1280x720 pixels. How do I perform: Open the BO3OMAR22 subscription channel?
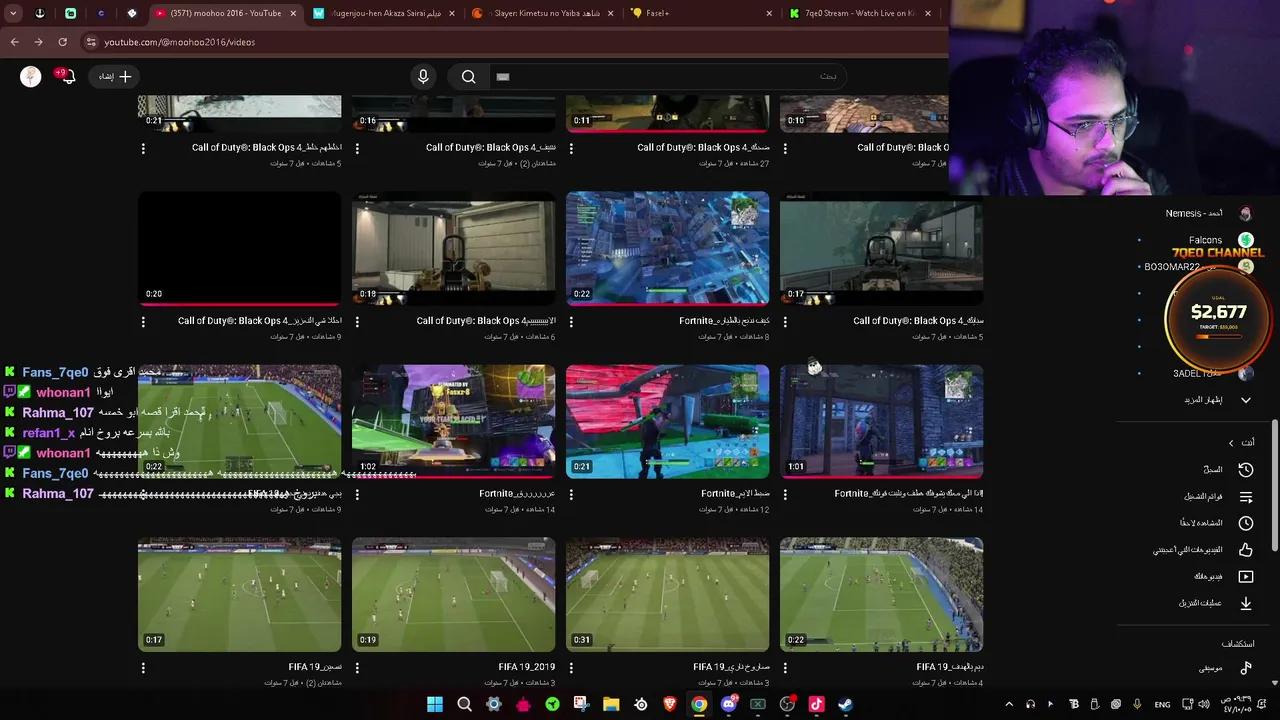pyautogui.click(x=1200, y=267)
